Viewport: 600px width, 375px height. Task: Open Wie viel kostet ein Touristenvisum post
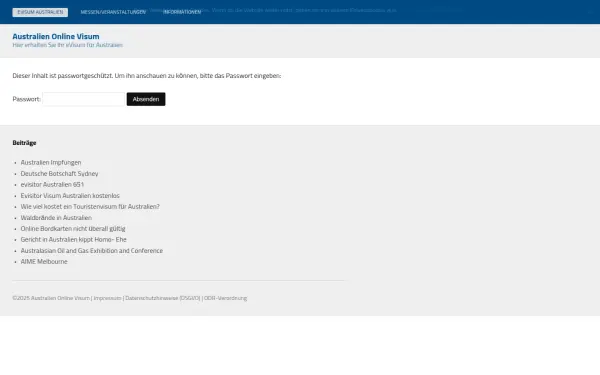(90, 207)
